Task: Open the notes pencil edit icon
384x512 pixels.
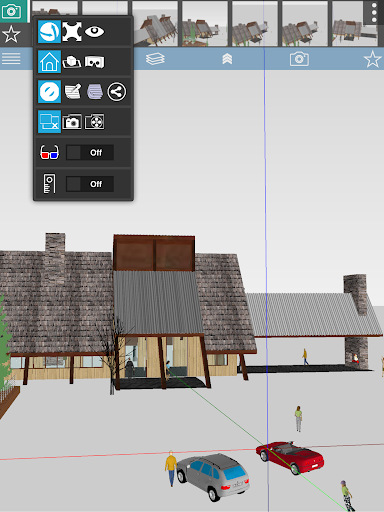Action: click(x=72, y=92)
